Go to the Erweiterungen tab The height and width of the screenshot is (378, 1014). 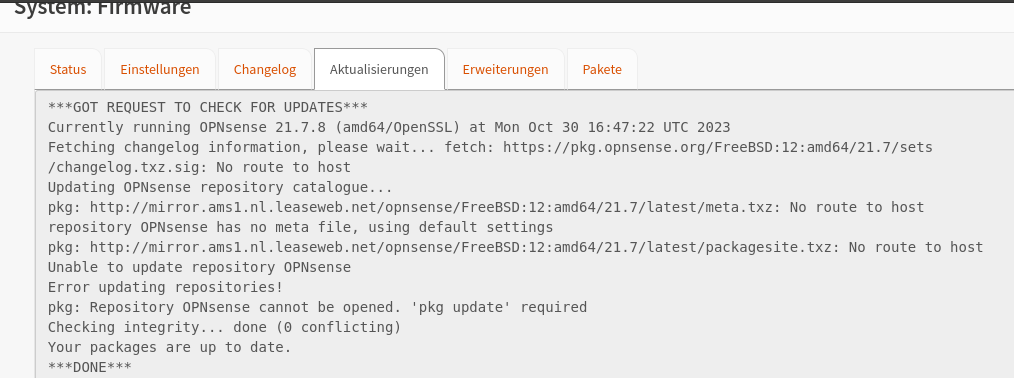point(505,70)
